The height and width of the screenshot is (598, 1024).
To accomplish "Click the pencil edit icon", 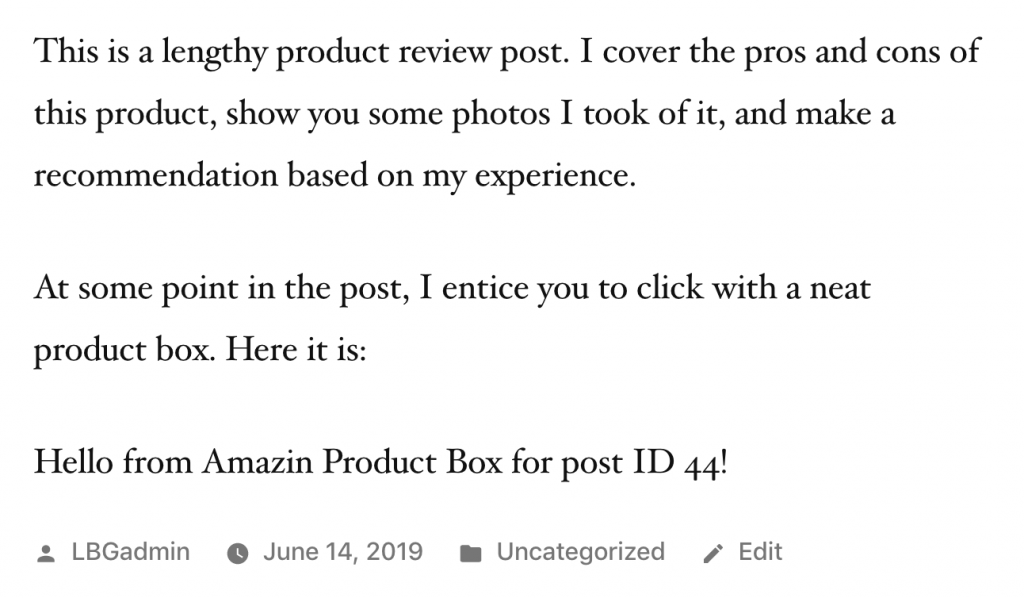I will pos(713,553).
